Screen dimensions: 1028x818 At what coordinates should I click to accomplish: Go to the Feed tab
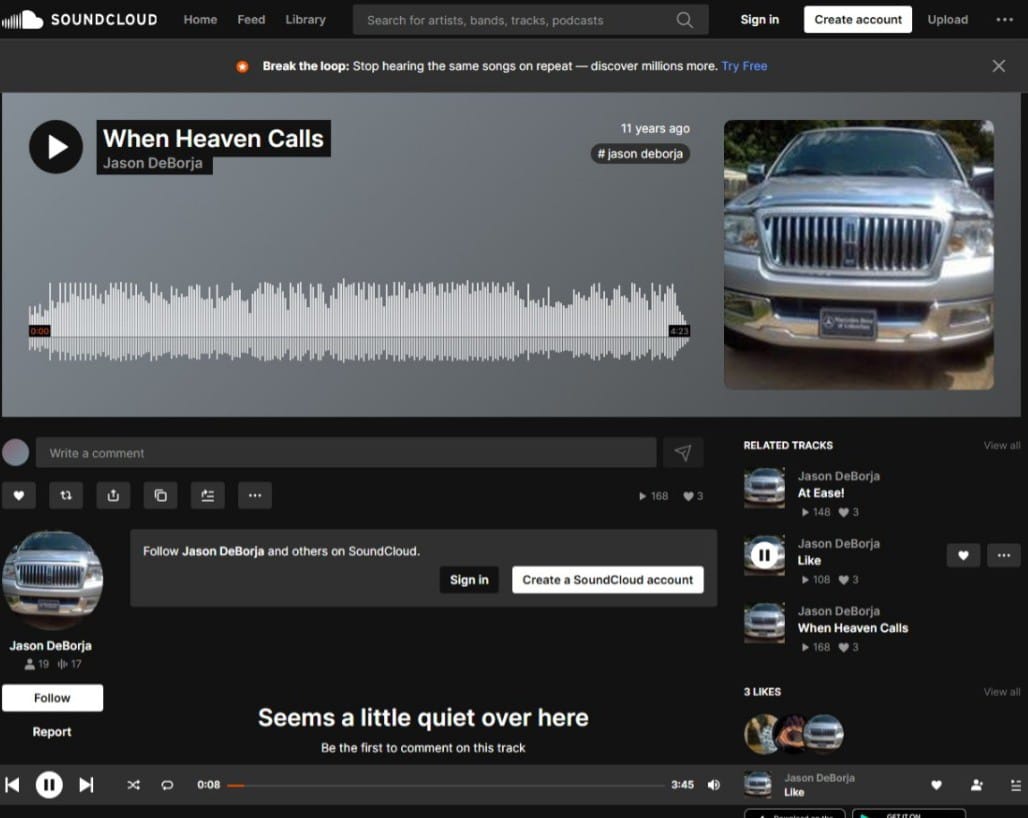pos(251,20)
